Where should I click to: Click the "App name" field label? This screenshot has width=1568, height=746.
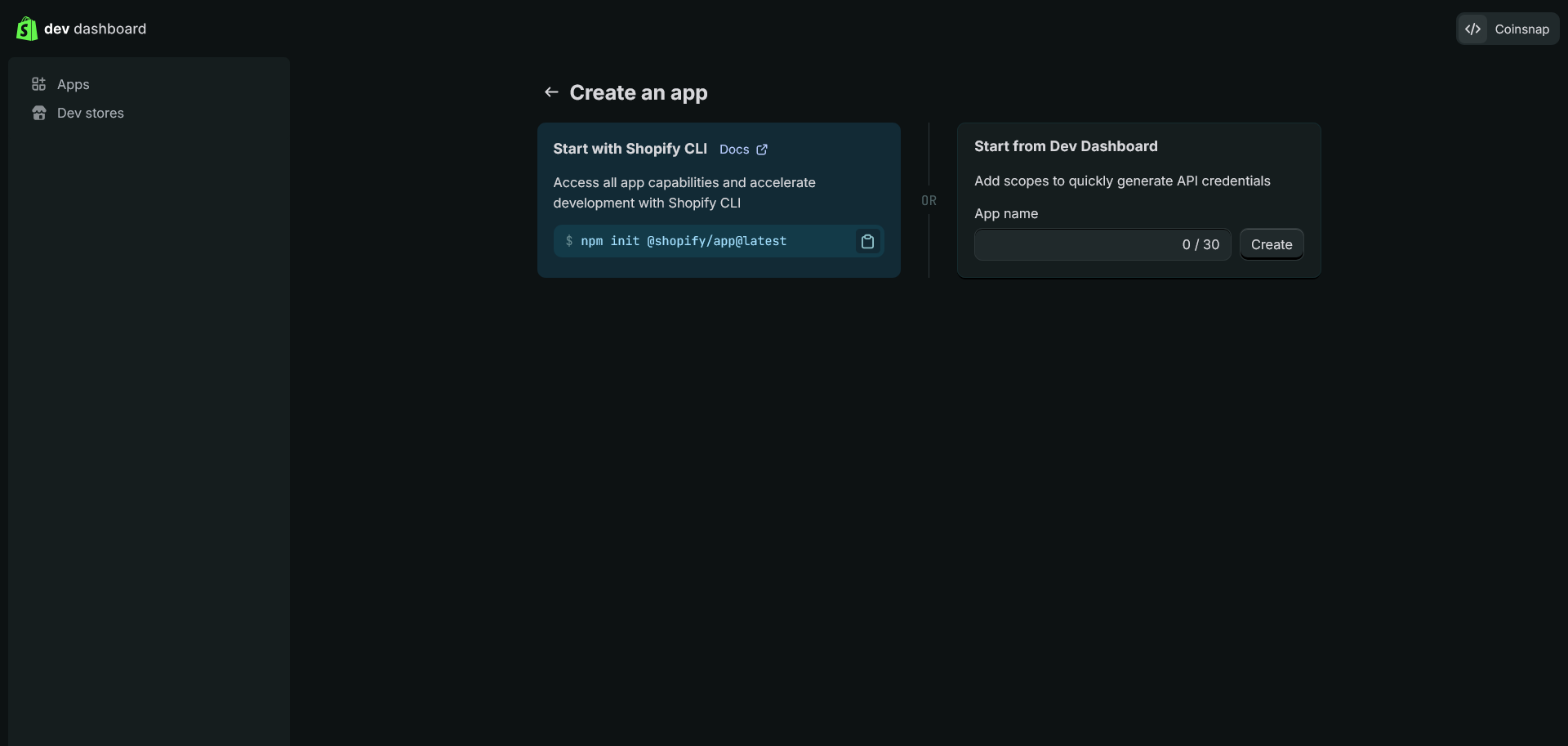click(1006, 213)
